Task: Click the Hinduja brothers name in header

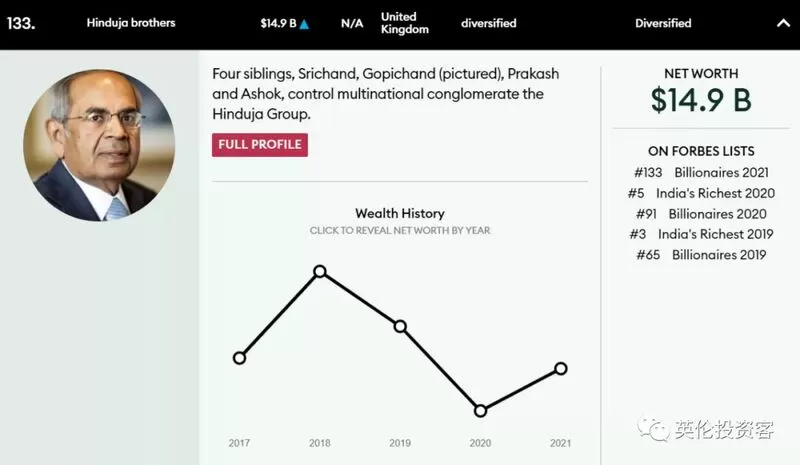Action: click(131, 23)
